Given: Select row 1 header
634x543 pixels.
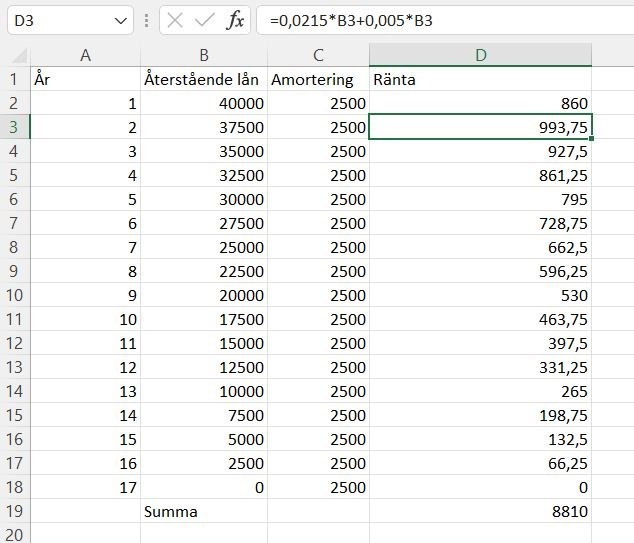Looking at the screenshot, I should 14,79.
